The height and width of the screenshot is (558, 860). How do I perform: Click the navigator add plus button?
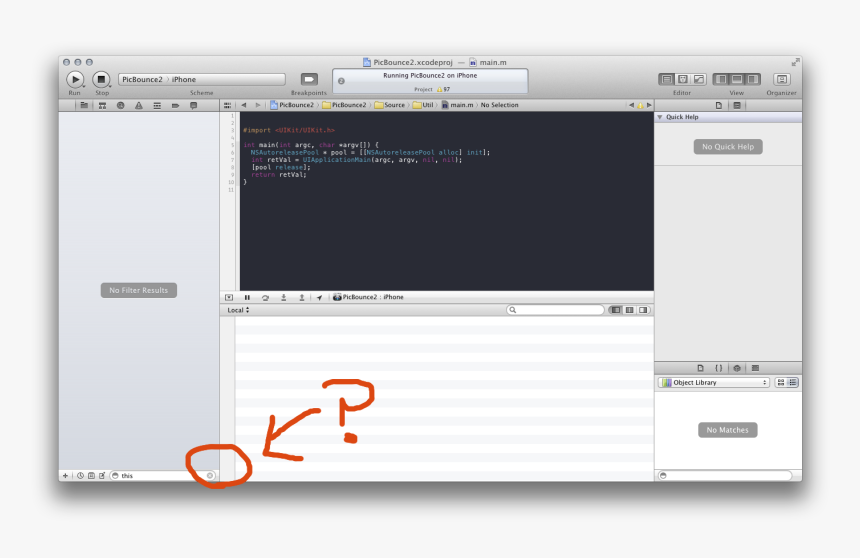point(65,476)
